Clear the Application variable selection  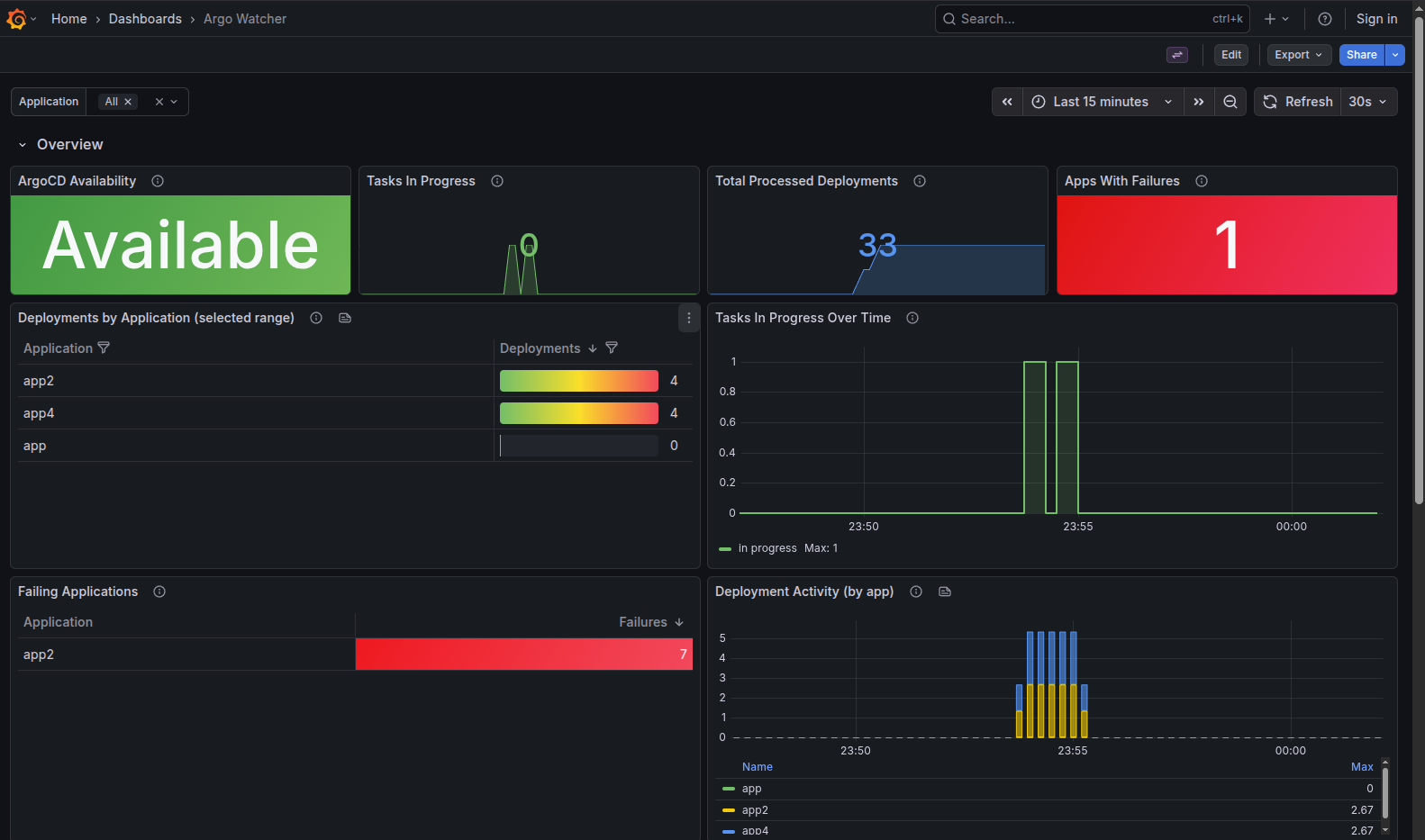pos(159,102)
